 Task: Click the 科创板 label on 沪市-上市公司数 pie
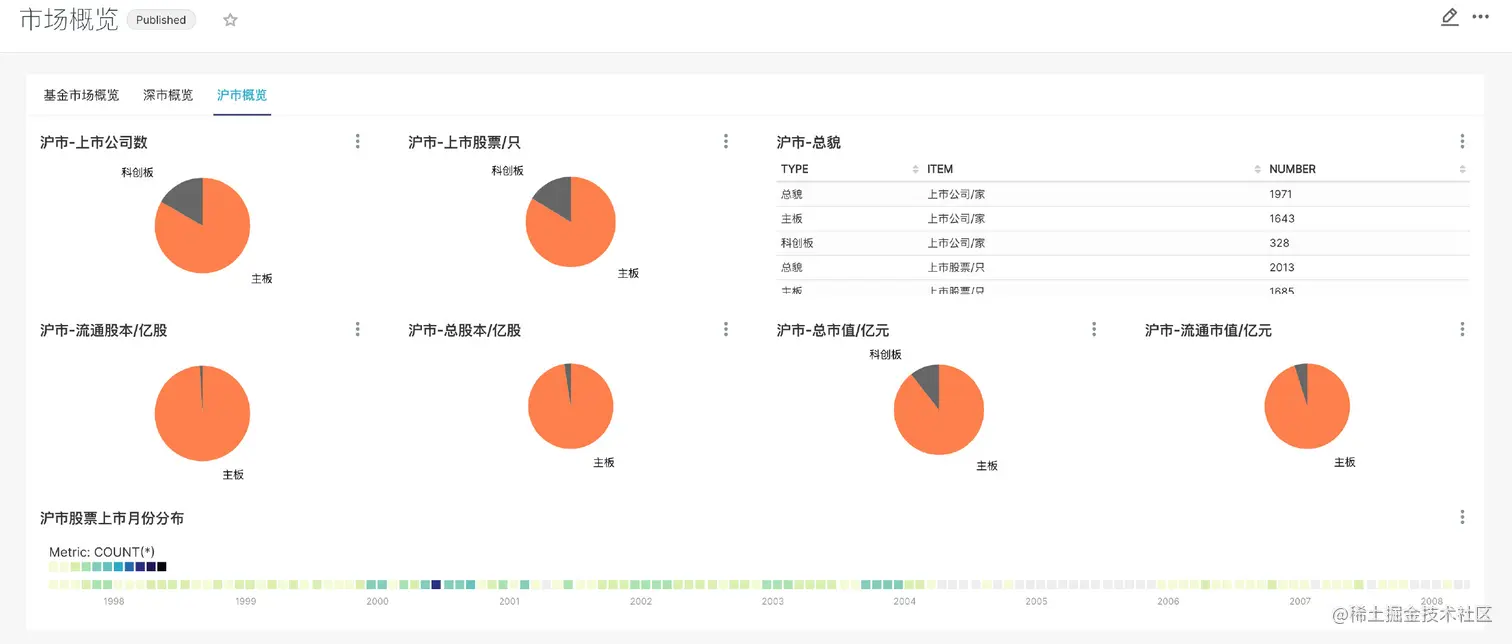coord(138,172)
